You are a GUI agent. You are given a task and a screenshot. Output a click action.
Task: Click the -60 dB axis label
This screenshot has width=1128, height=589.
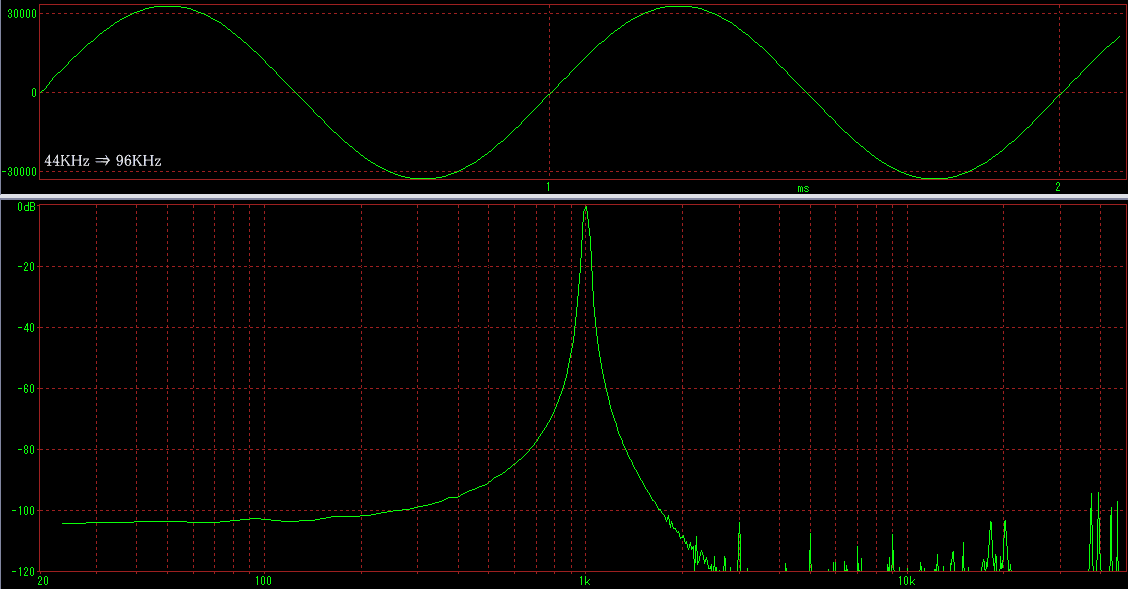pyautogui.click(x=26, y=389)
